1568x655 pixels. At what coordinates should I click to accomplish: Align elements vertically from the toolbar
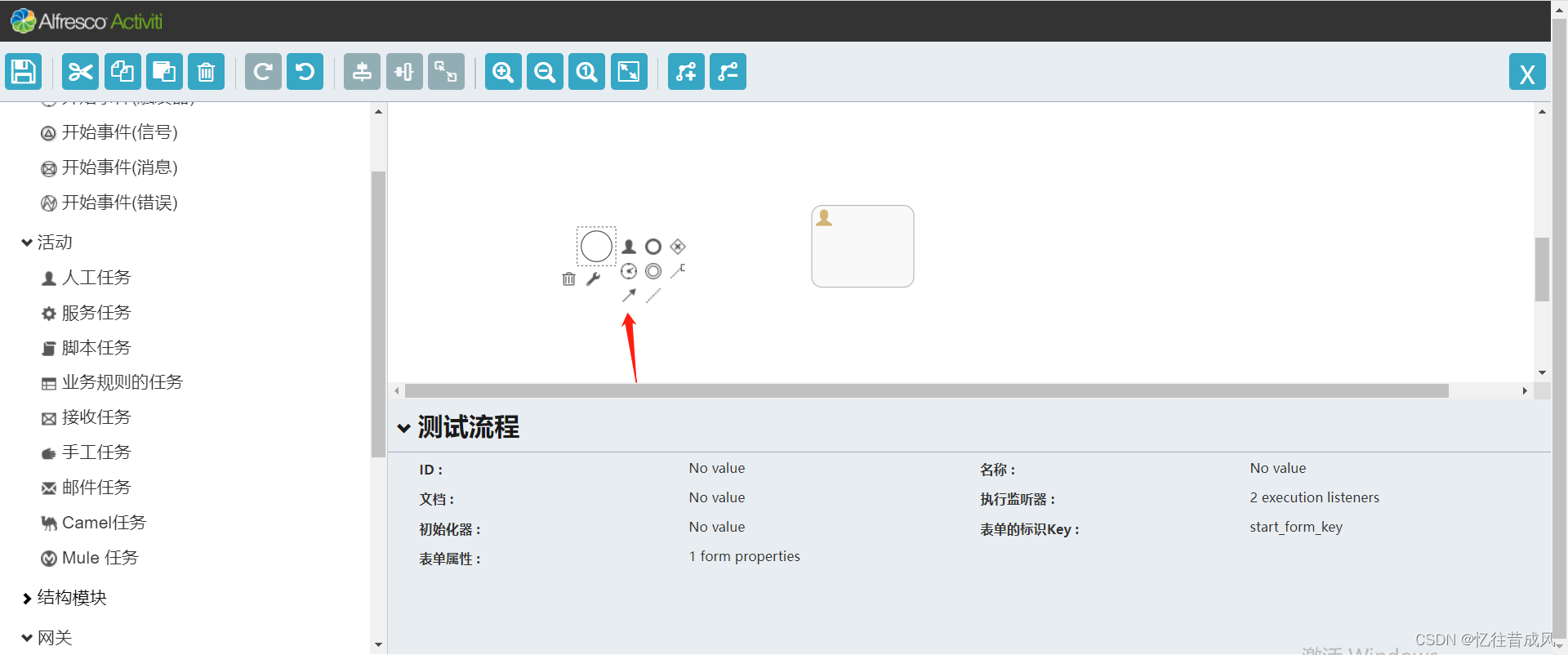tap(362, 72)
